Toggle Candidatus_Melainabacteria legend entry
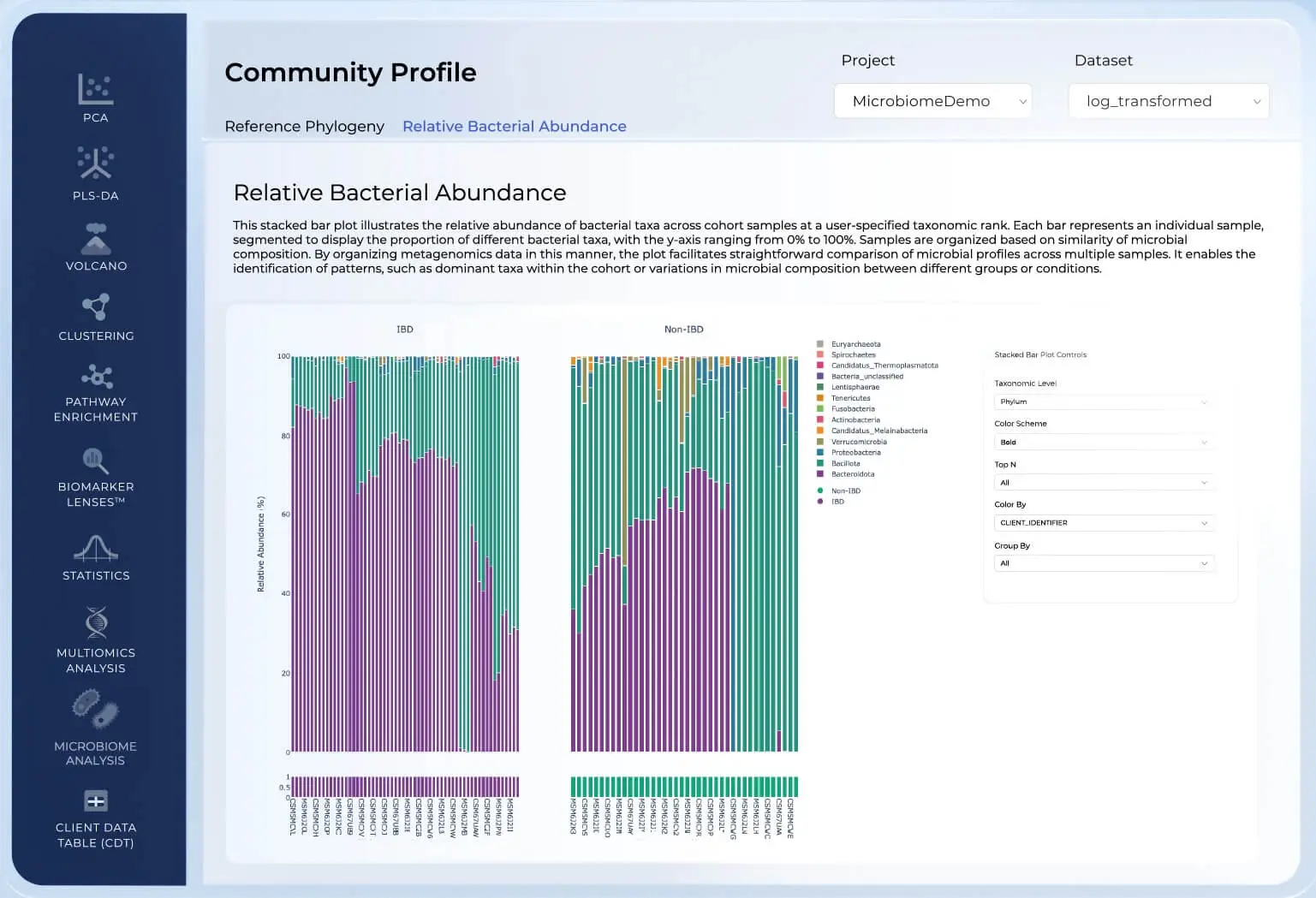1316x898 pixels. [878, 431]
